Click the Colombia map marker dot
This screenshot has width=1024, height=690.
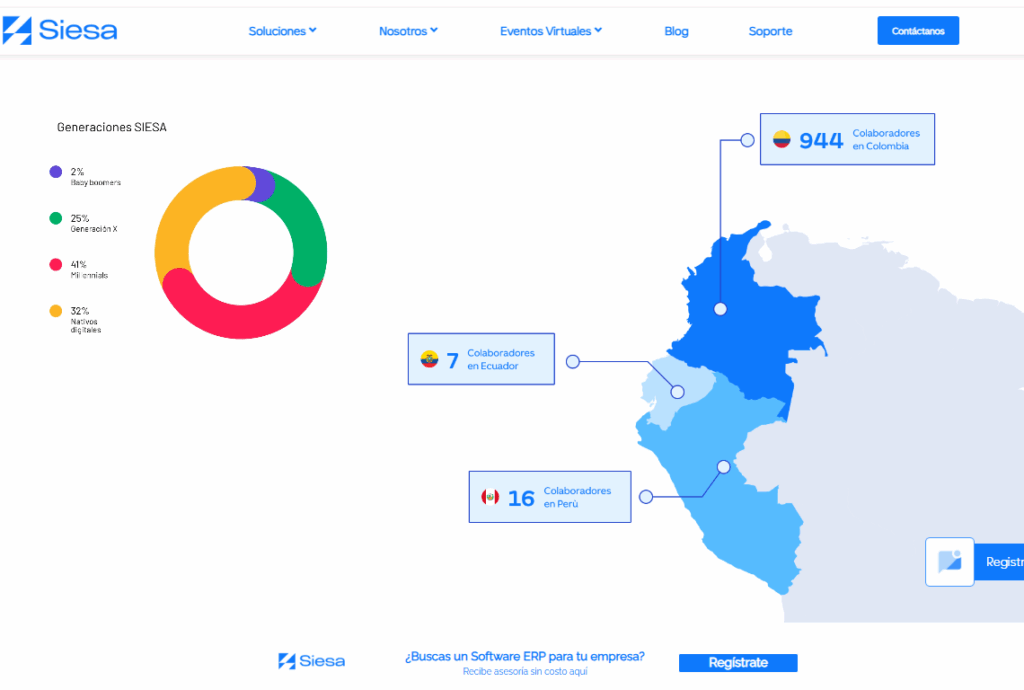coord(720,309)
